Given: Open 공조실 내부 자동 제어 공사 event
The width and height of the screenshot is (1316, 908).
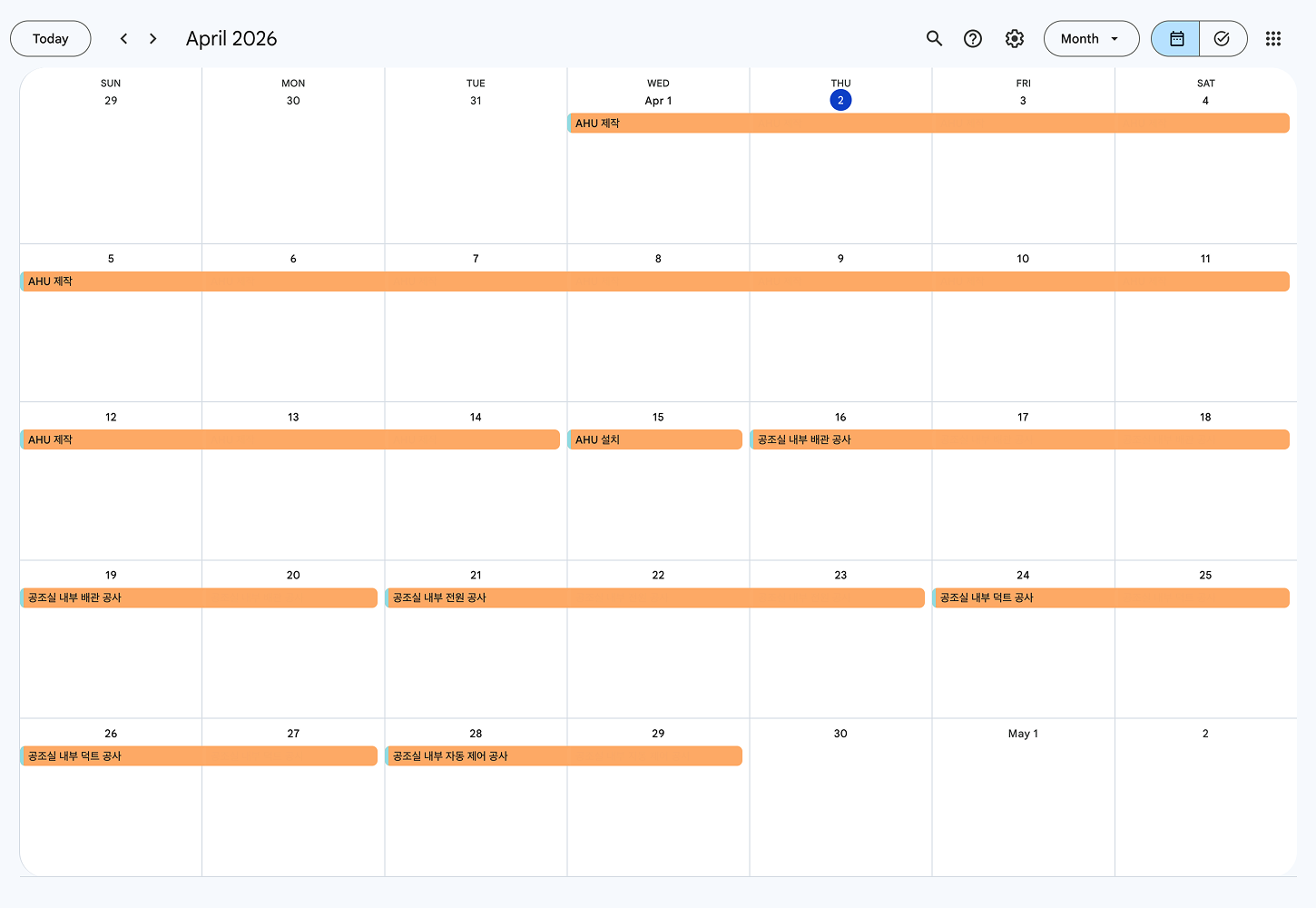Looking at the screenshot, I should tap(564, 755).
